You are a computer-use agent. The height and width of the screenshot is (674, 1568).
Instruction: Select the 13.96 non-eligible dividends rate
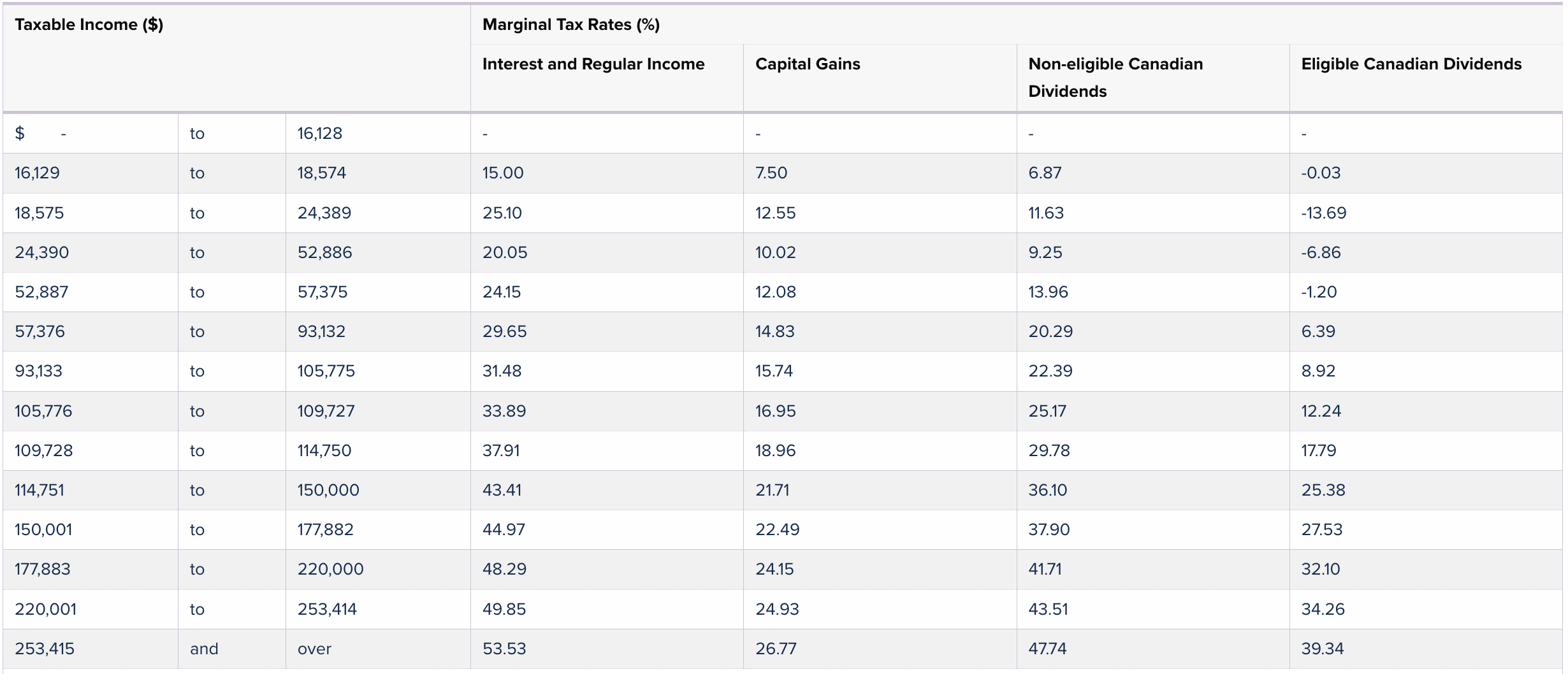(1048, 292)
